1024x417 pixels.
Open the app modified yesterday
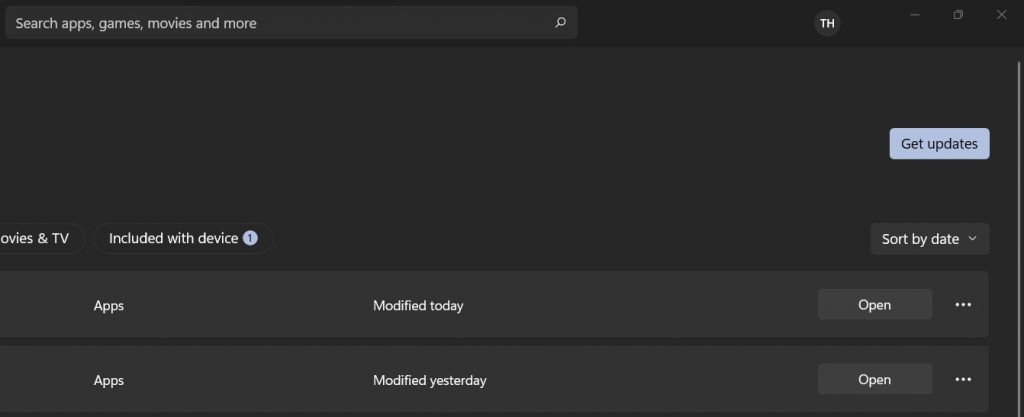pyautogui.click(x=874, y=380)
